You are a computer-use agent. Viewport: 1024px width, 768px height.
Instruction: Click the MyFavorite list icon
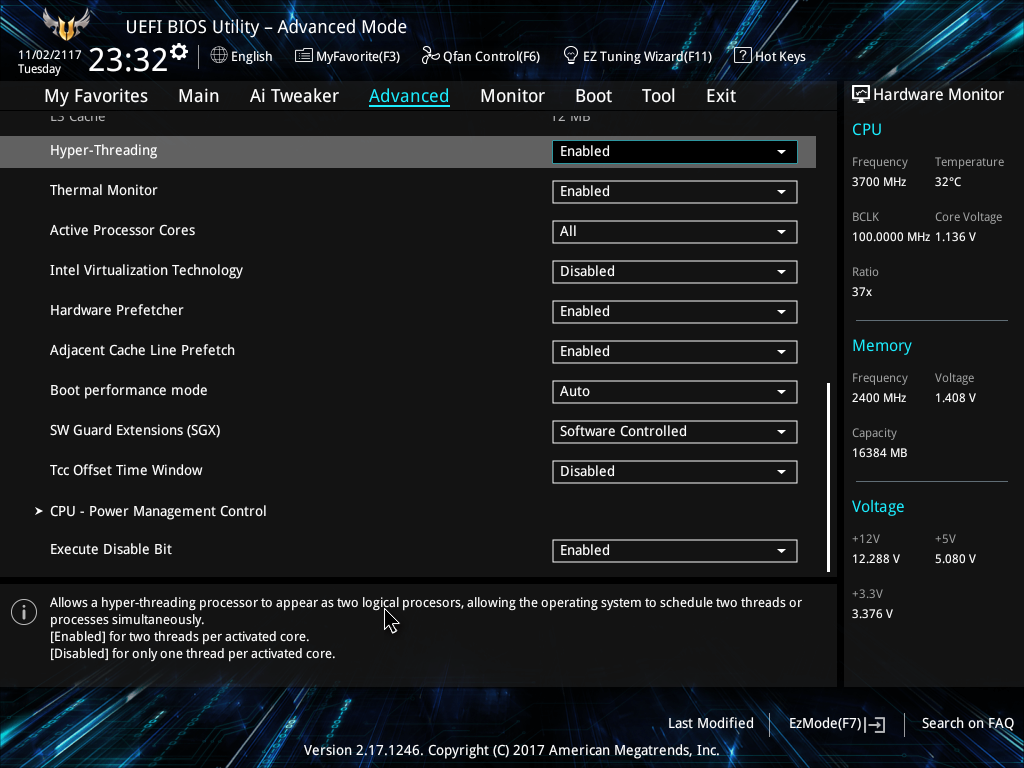(x=304, y=56)
